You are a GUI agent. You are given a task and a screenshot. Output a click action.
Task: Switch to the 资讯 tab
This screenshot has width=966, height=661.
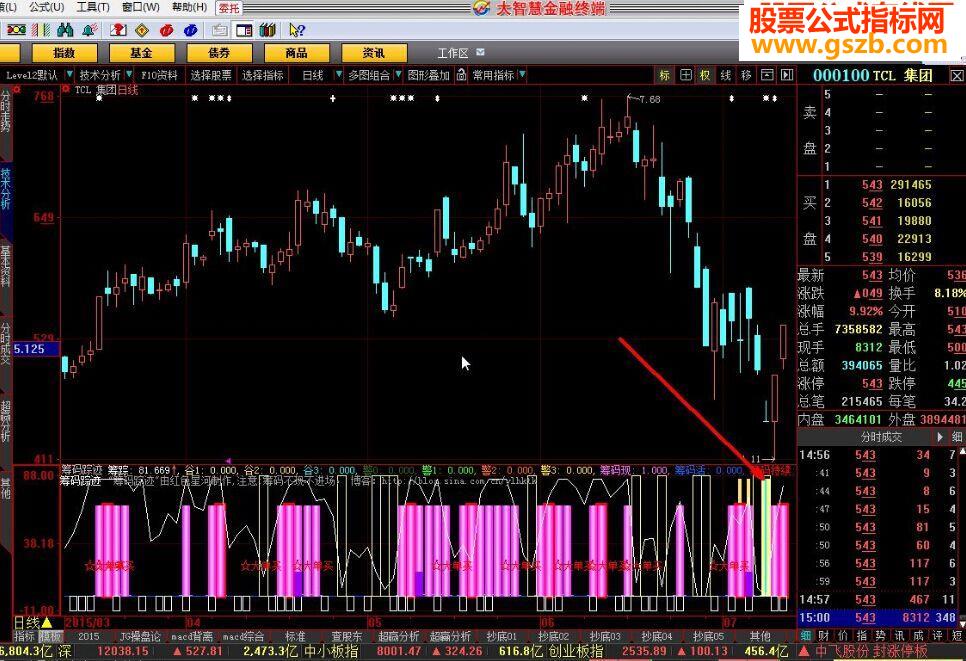click(373, 53)
